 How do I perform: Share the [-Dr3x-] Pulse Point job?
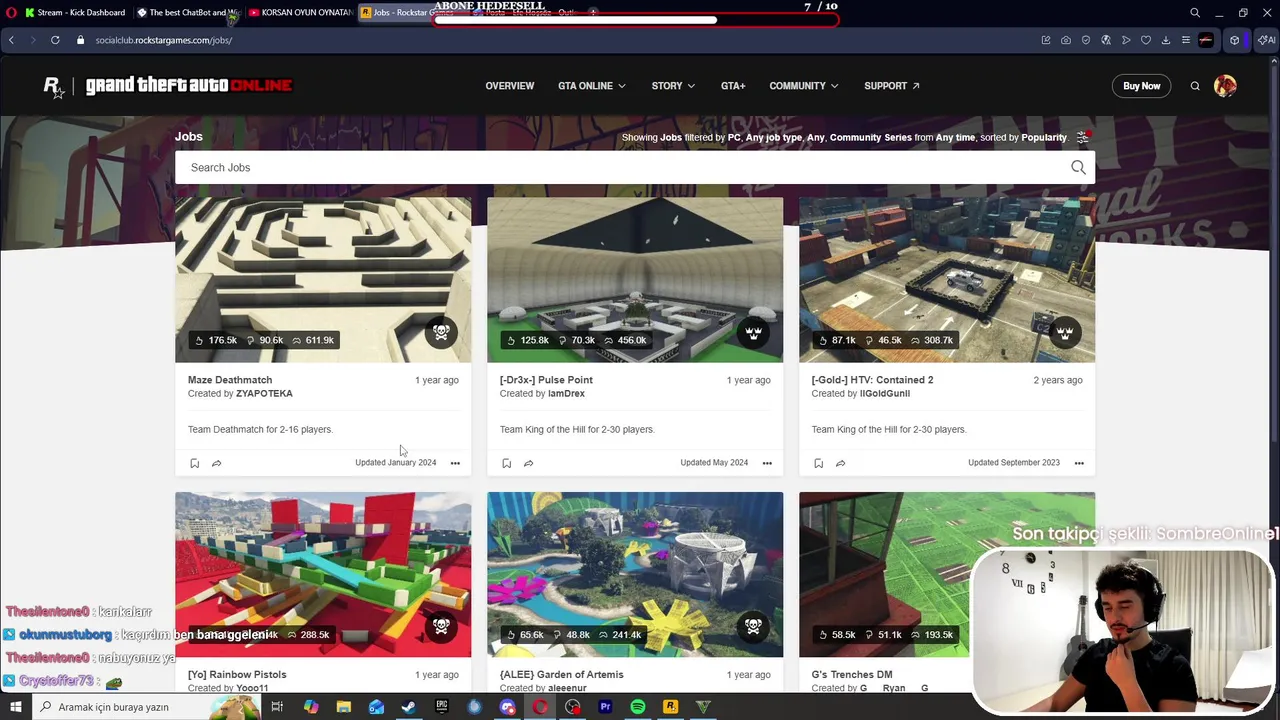528,463
